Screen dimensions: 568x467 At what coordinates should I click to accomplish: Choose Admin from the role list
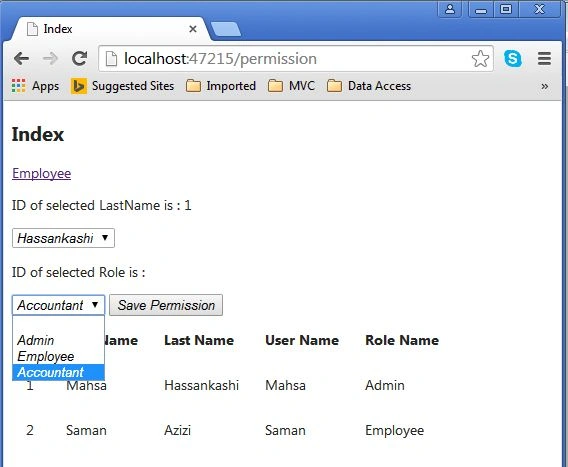pos(58,341)
